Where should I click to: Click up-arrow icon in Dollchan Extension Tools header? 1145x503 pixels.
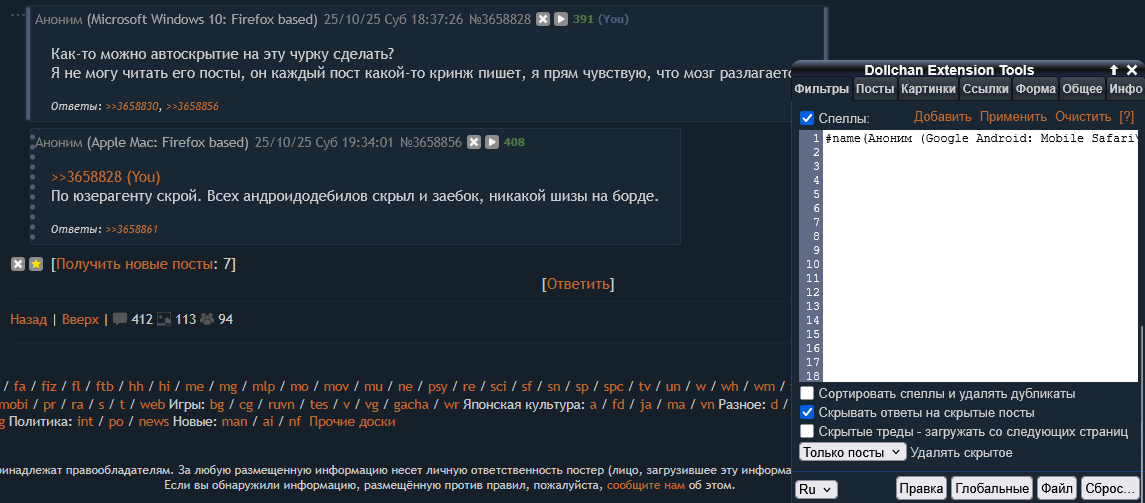1114,70
